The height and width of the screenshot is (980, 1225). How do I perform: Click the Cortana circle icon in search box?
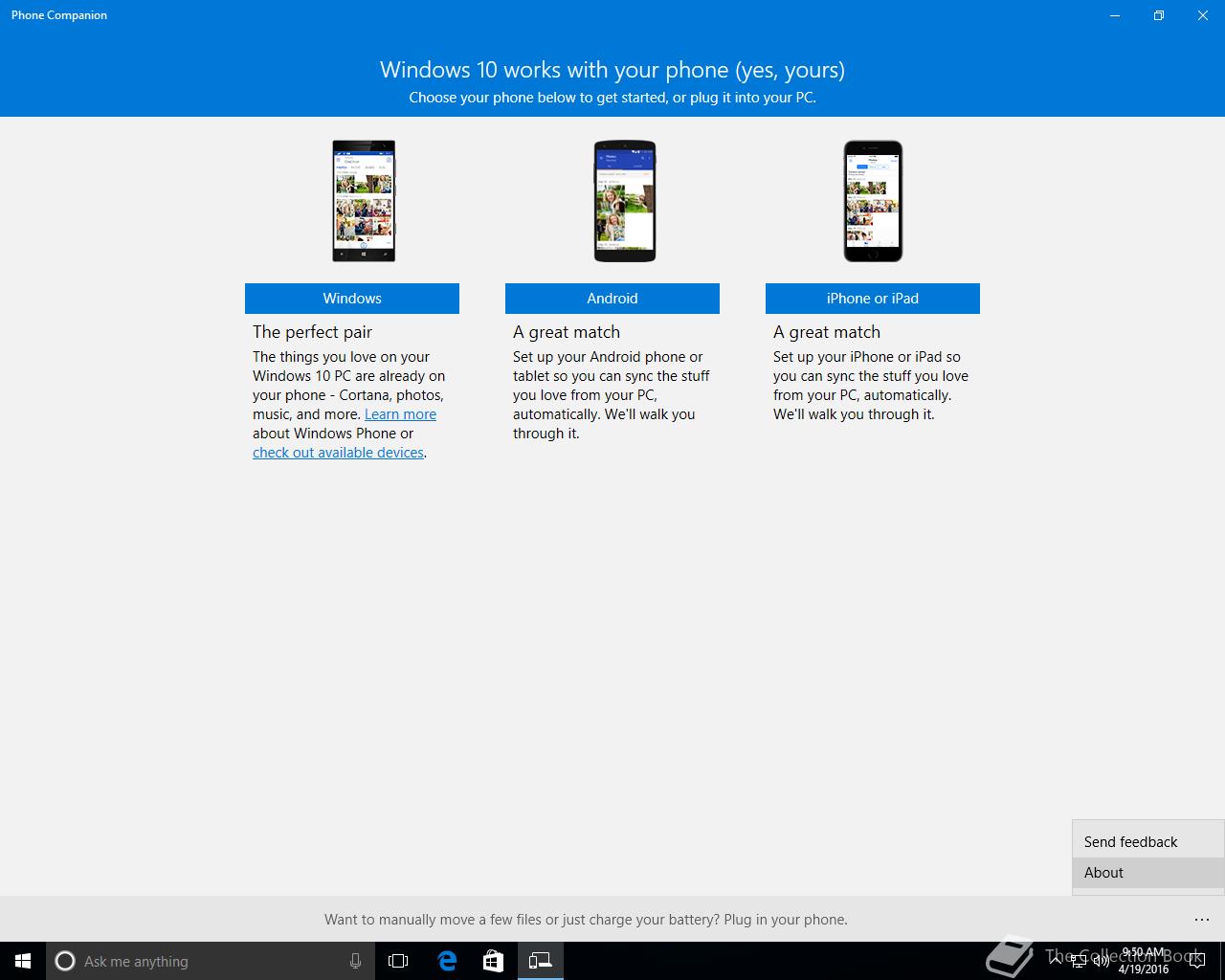point(65,961)
